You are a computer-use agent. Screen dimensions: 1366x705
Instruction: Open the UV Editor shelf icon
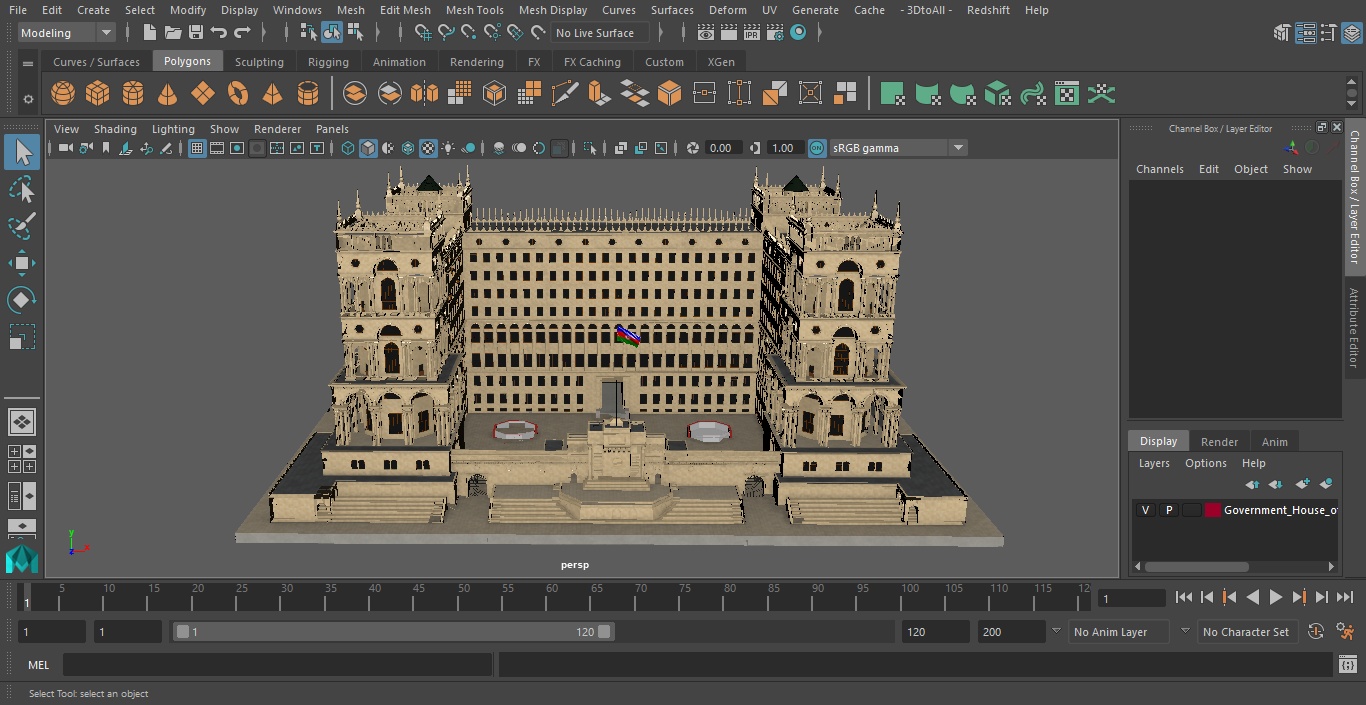coord(1067,94)
